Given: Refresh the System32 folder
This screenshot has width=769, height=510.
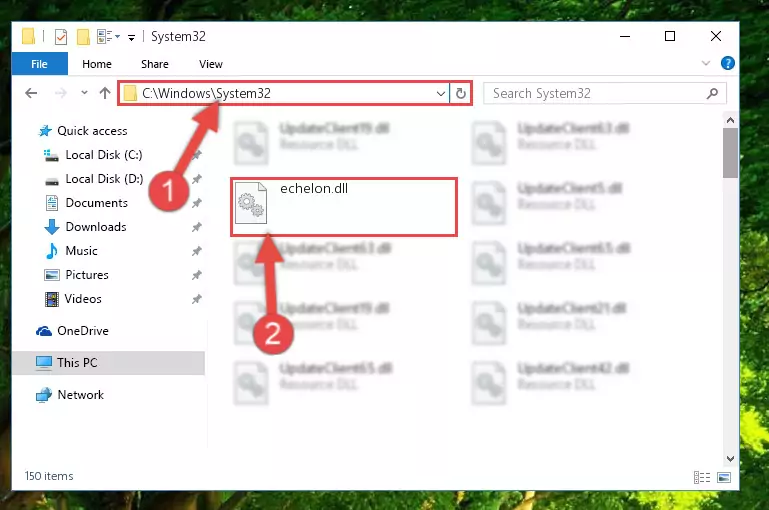Looking at the screenshot, I should click(x=461, y=93).
